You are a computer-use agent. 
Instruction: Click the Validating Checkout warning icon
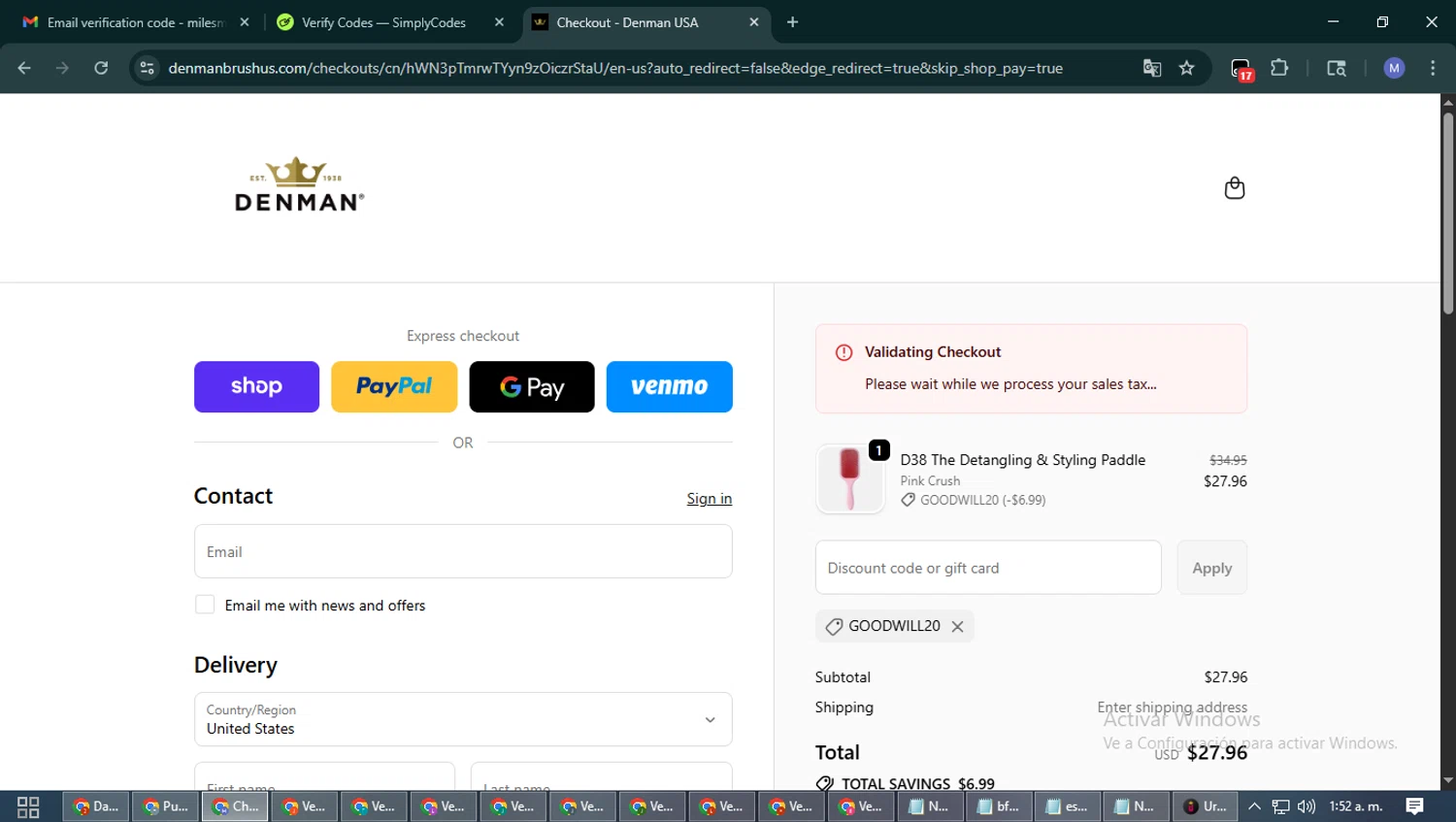tap(844, 352)
